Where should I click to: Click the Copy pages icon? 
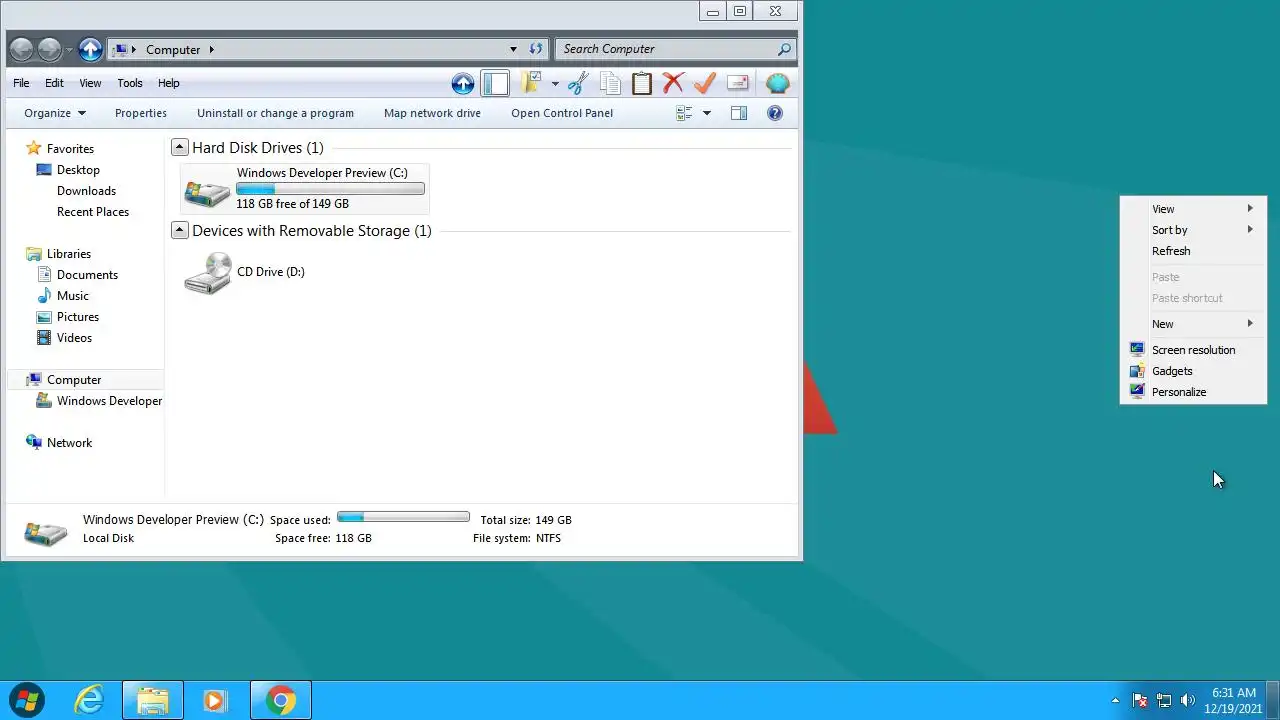[610, 84]
